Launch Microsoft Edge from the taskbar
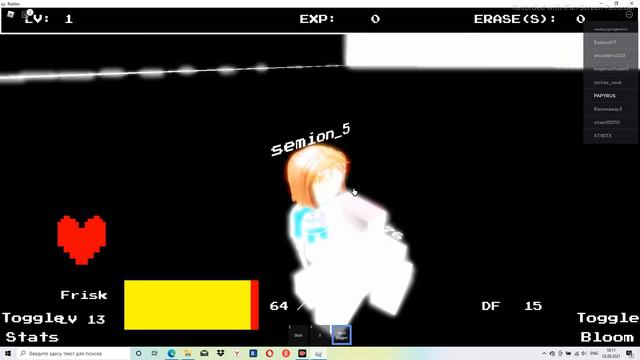Viewport: 640px width, 360px height. [171, 353]
